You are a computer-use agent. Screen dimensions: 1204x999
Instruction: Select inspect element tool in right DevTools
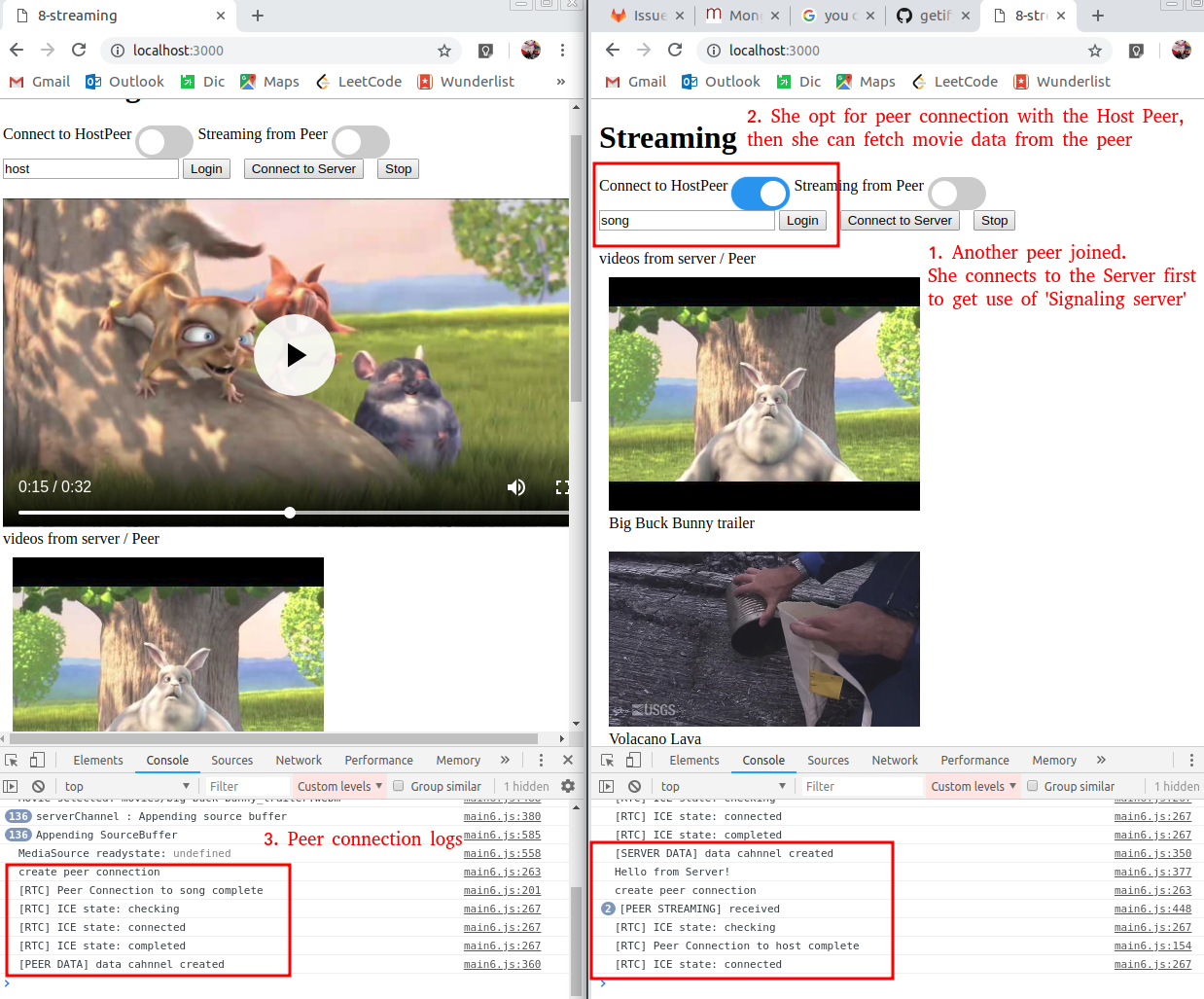608,760
